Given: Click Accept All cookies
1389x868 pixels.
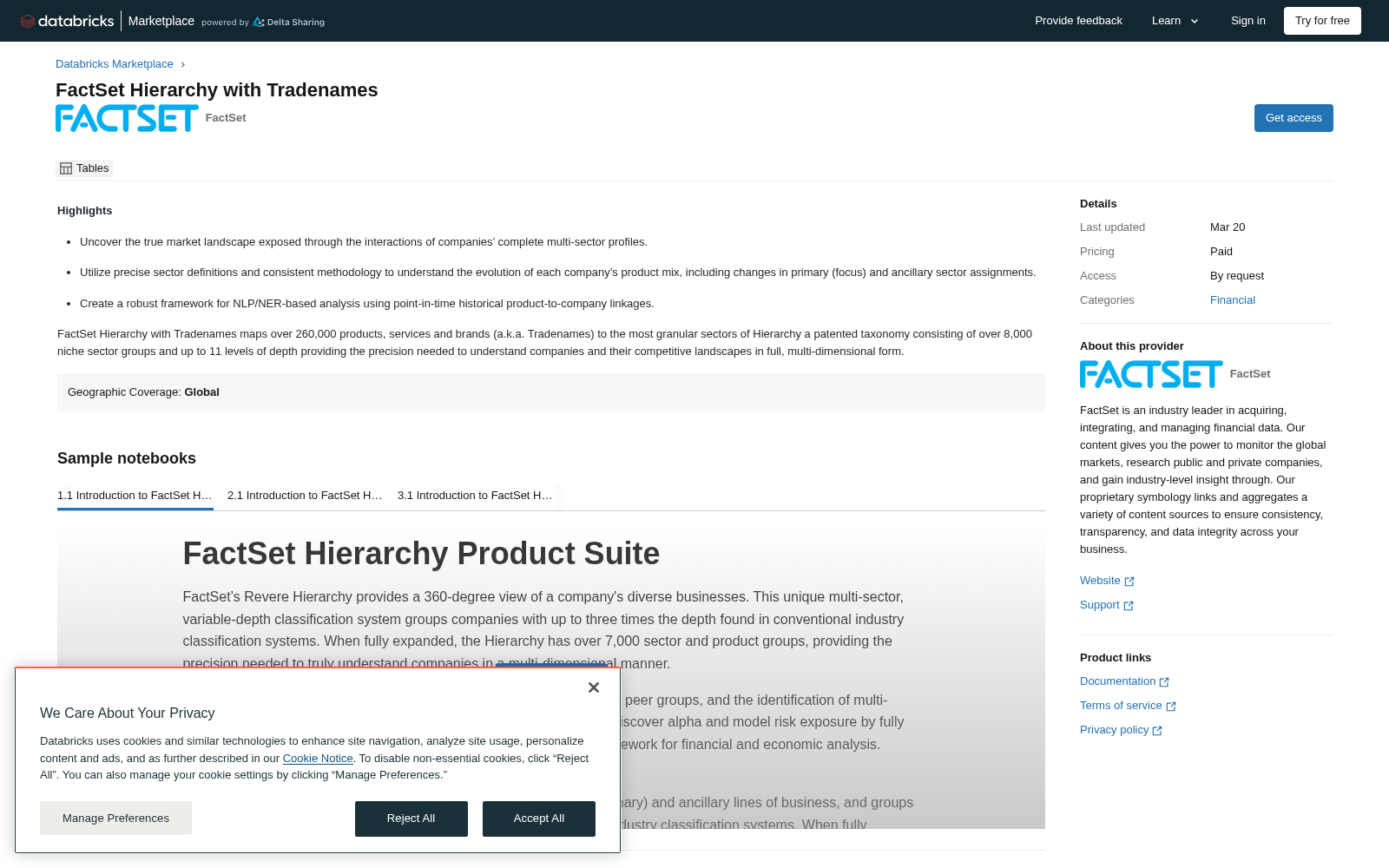Looking at the screenshot, I should point(539,819).
